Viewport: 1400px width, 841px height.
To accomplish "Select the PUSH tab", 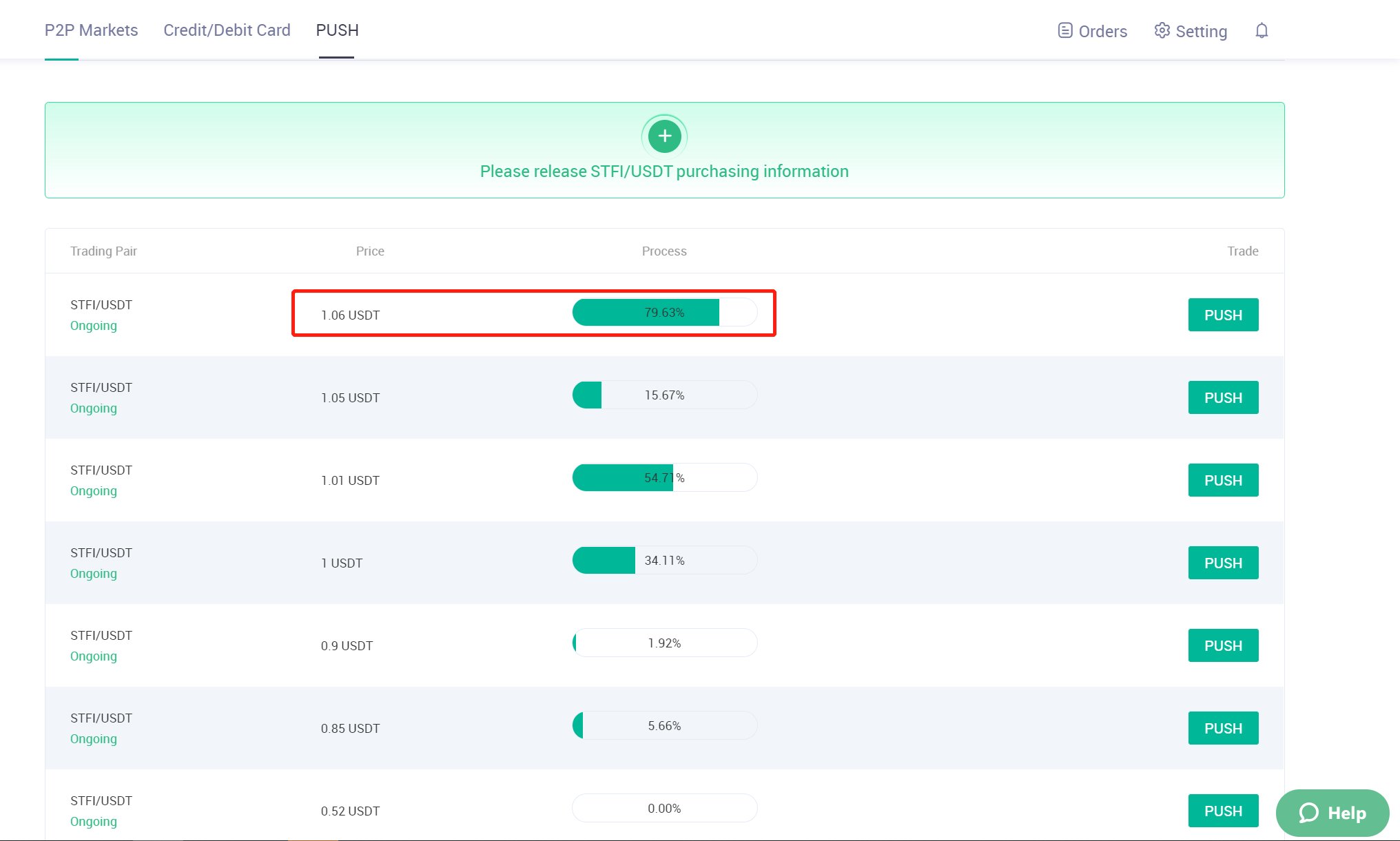I will 337,30.
